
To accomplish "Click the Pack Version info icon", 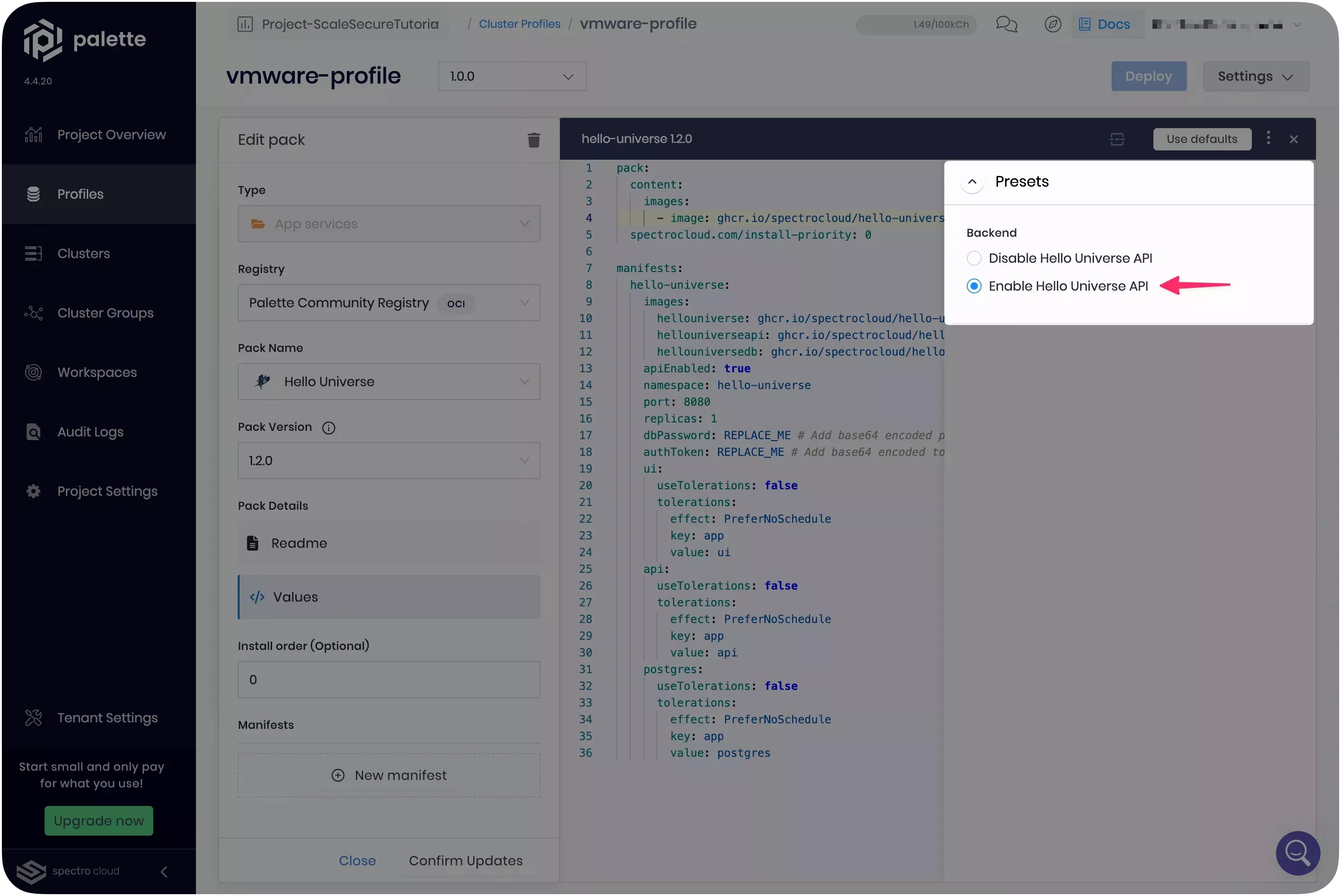I will tap(329, 428).
